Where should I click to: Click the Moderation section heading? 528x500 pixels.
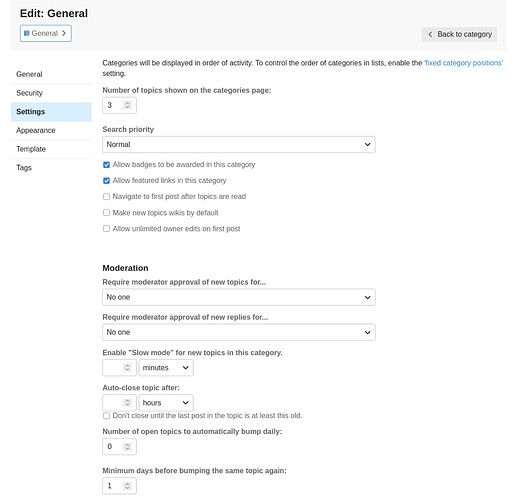[x=125, y=268]
